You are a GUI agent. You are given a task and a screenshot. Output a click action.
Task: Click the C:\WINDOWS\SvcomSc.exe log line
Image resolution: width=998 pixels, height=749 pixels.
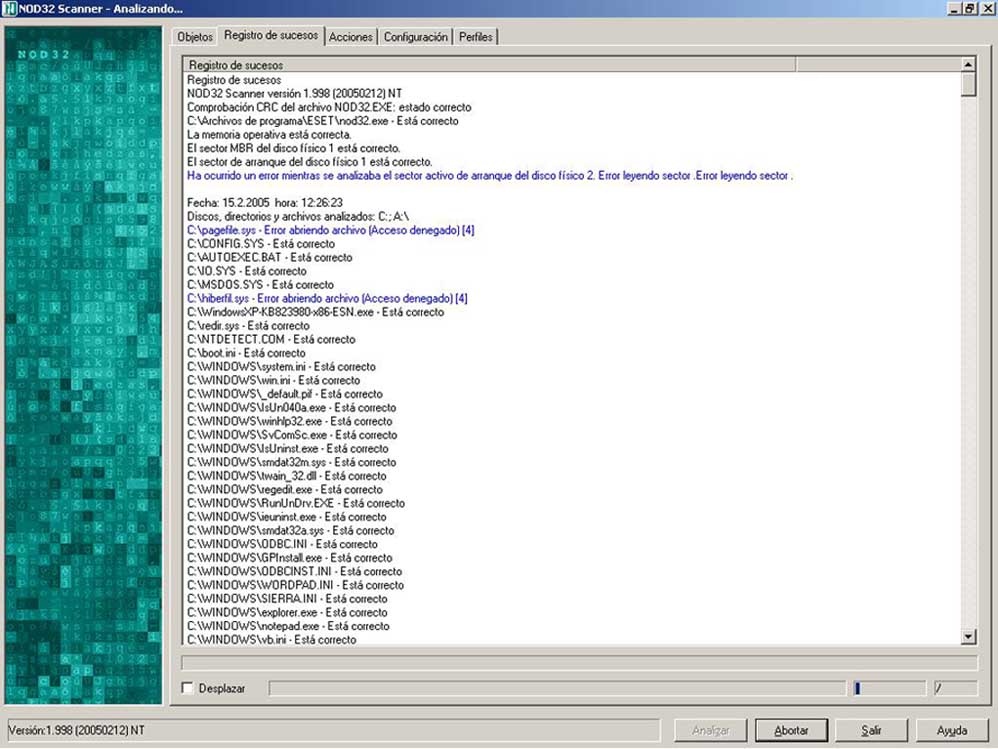292,435
